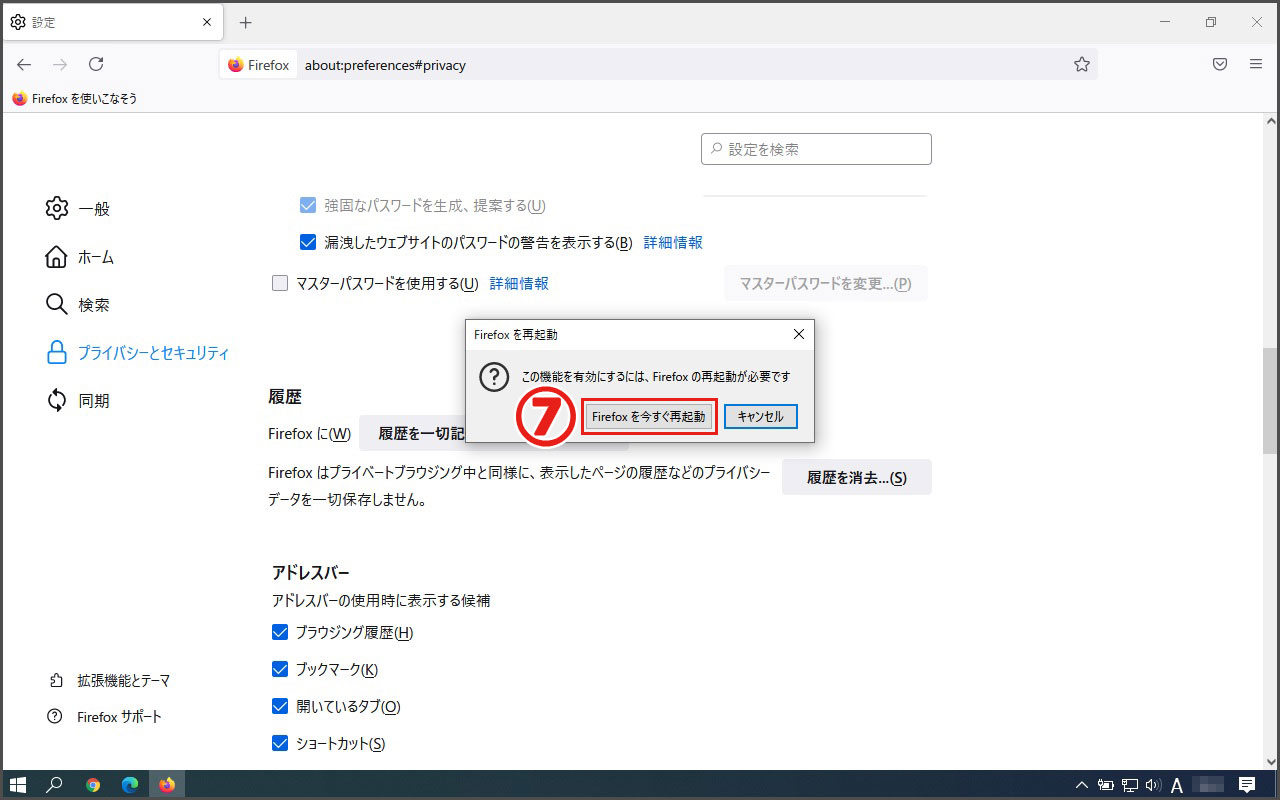Open the 検索 settings category
The height and width of the screenshot is (800, 1280).
[78, 304]
